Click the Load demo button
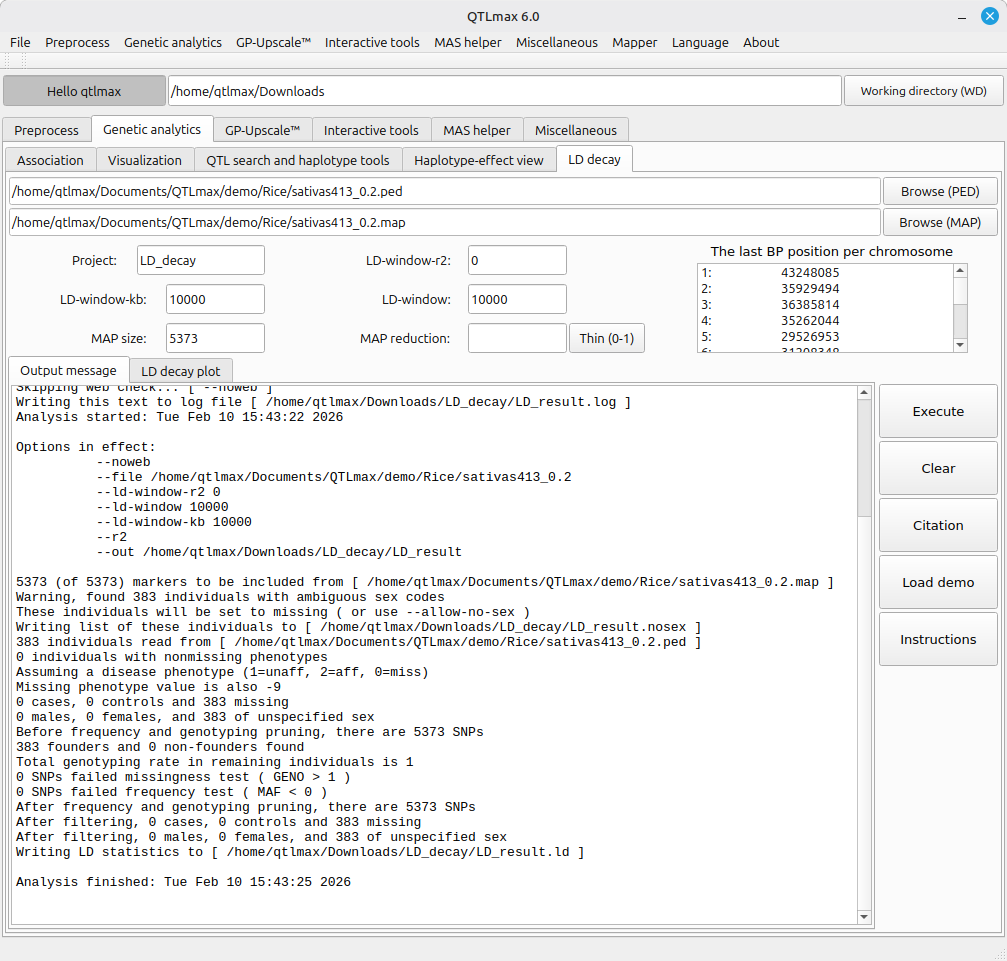Viewport: 1007px width, 961px height. 937,582
